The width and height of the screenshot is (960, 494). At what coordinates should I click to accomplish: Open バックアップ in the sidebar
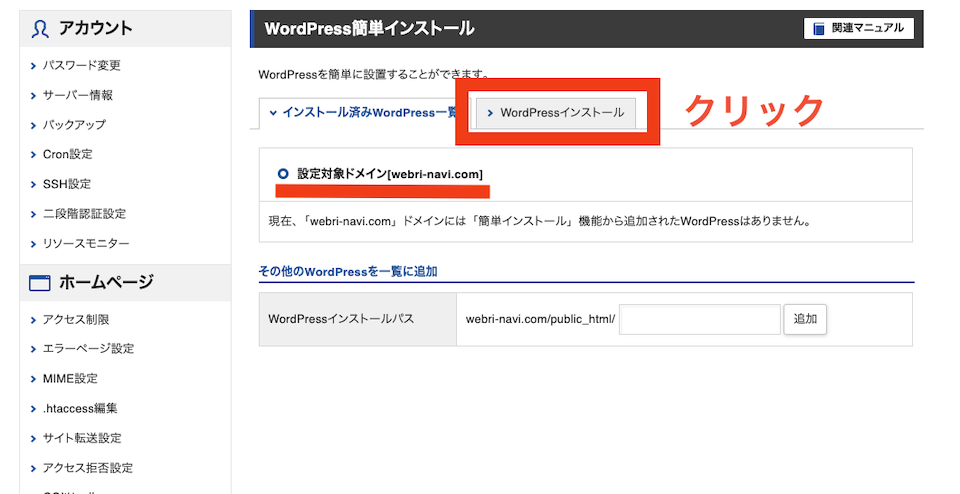coord(74,124)
